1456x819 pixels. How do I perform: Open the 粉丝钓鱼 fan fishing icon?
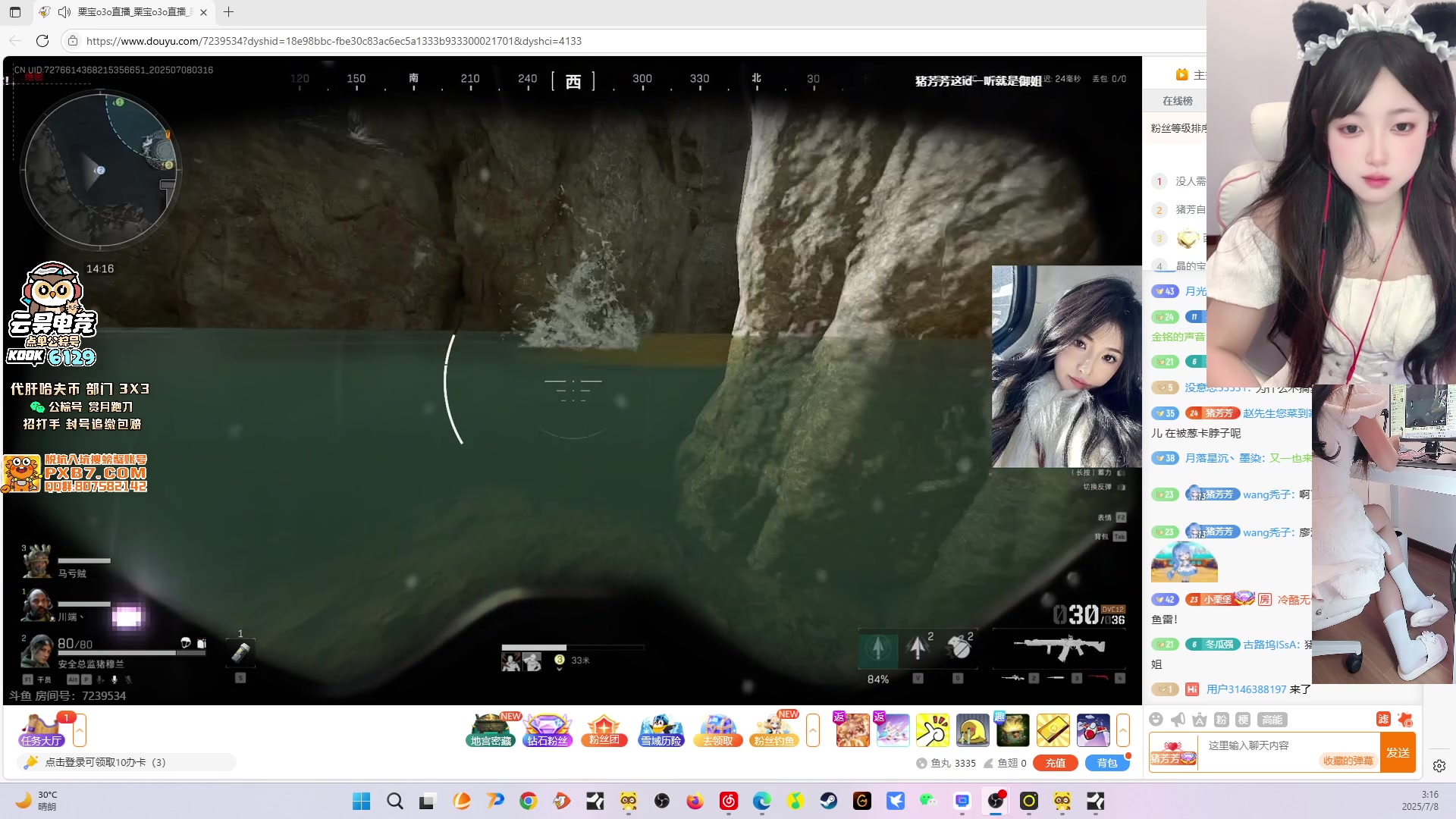click(x=774, y=730)
